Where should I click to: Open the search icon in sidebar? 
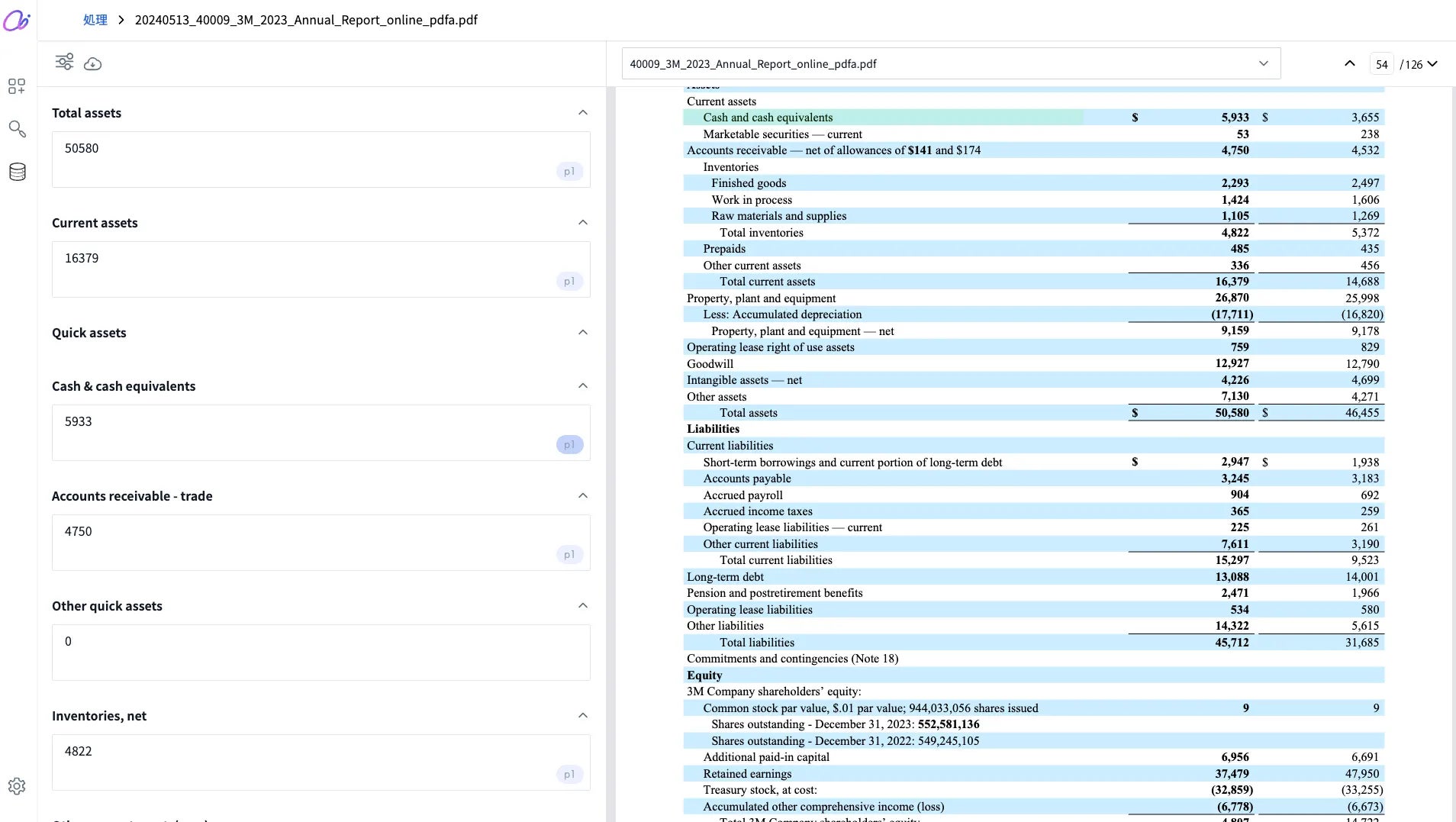click(17, 129)
